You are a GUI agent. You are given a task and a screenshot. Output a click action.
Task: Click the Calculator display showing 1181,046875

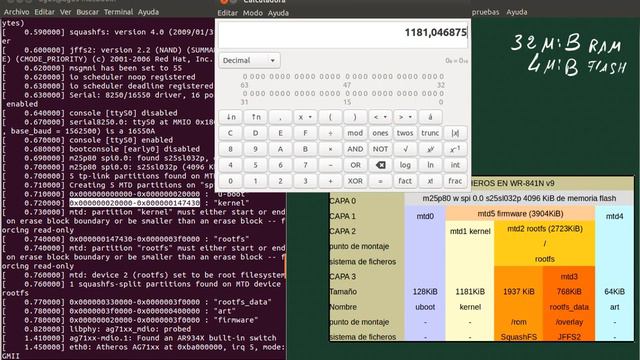[343, 35]
